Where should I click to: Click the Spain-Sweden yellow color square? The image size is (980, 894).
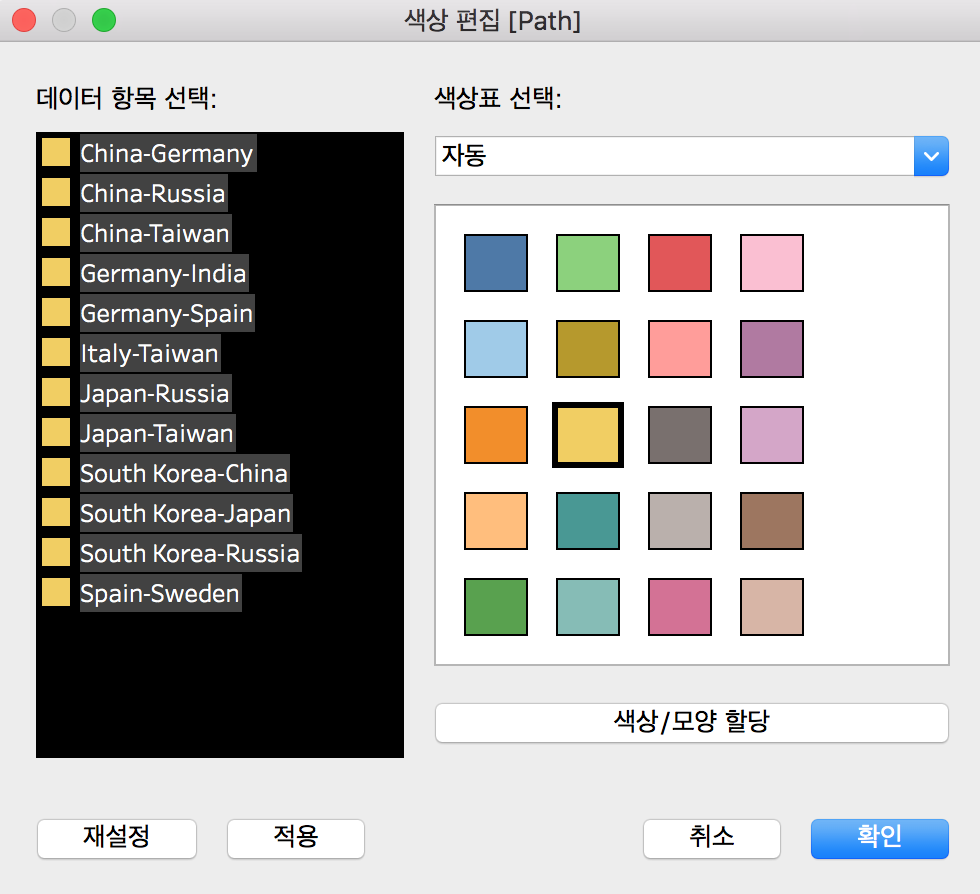[x=56, y=593]
